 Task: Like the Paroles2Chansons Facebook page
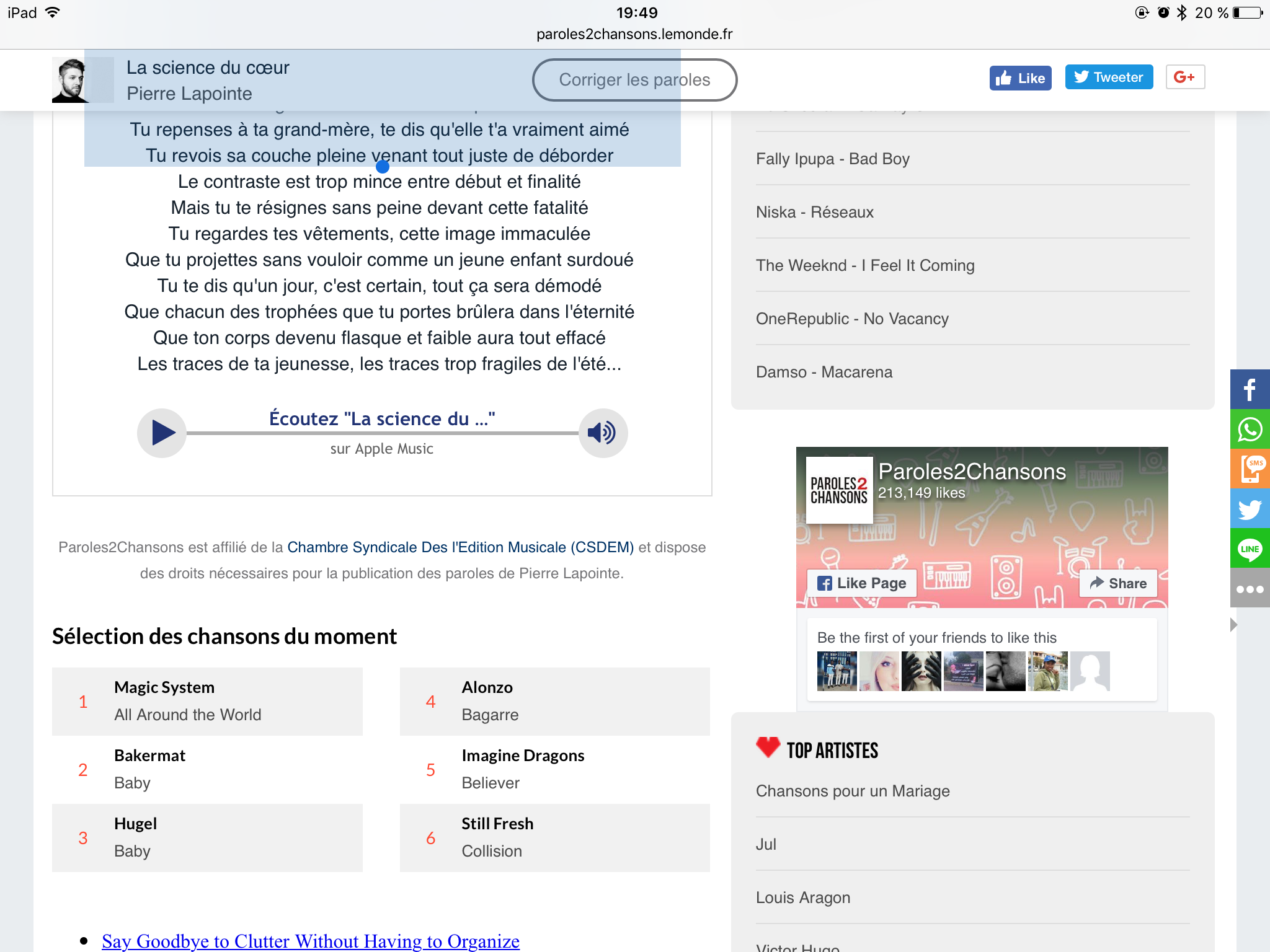862,583
